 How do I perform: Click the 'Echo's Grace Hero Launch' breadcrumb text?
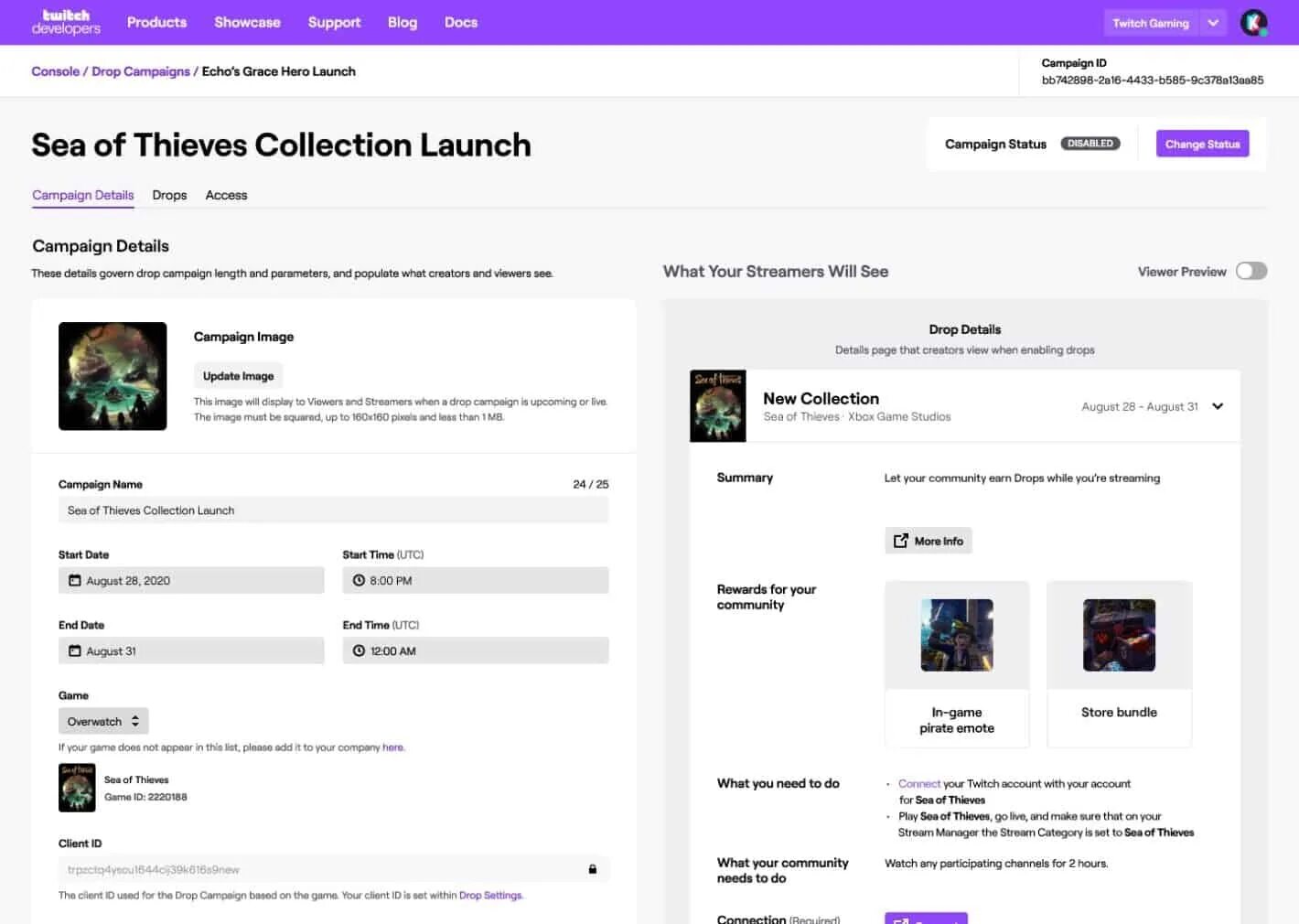point(278,71)
